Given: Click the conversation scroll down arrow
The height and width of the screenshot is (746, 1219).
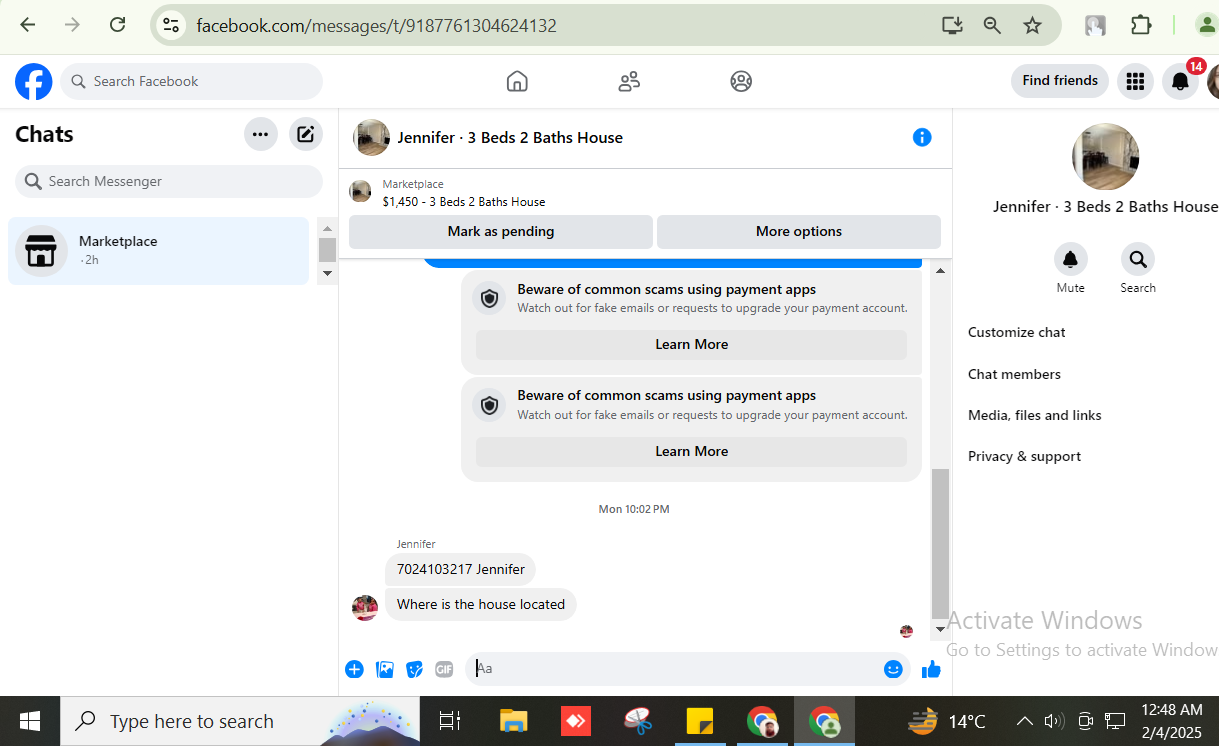Looking at the screenshot, I should 940,629.
